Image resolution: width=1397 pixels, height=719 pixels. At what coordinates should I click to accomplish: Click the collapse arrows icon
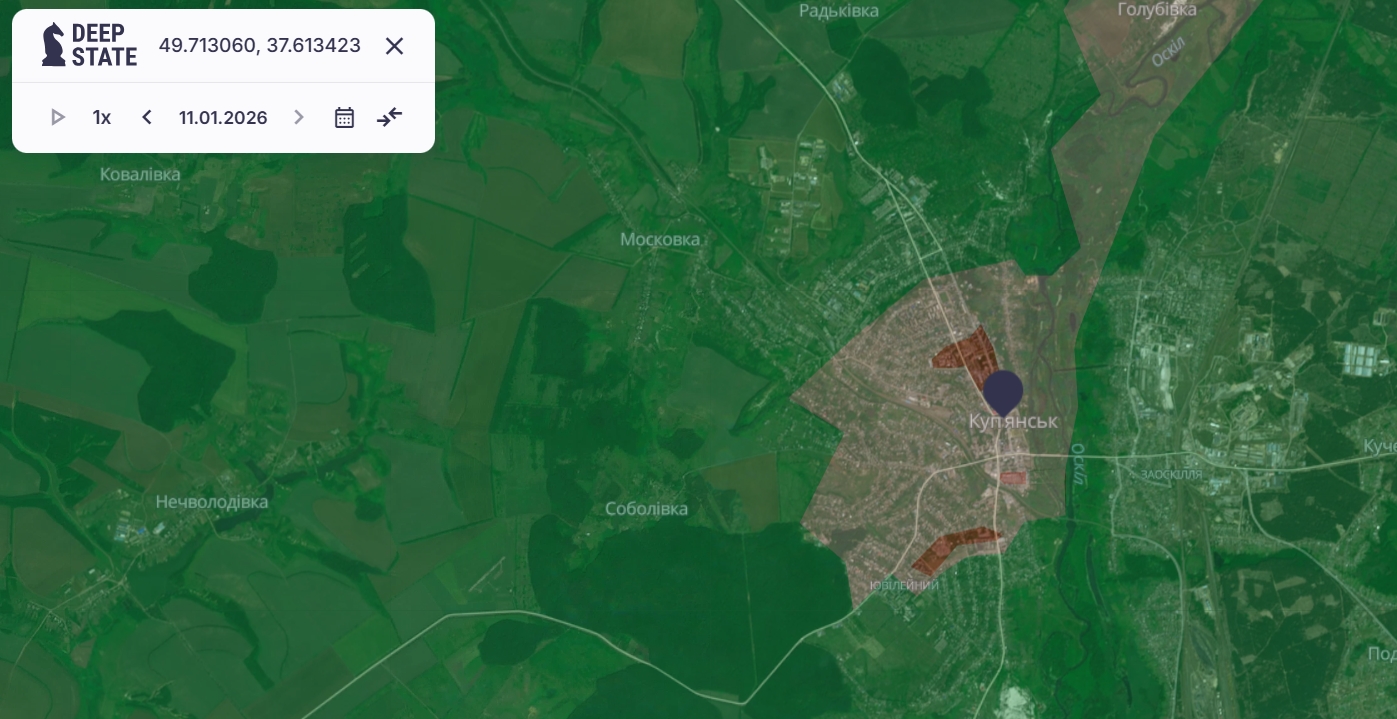(389, 118)
